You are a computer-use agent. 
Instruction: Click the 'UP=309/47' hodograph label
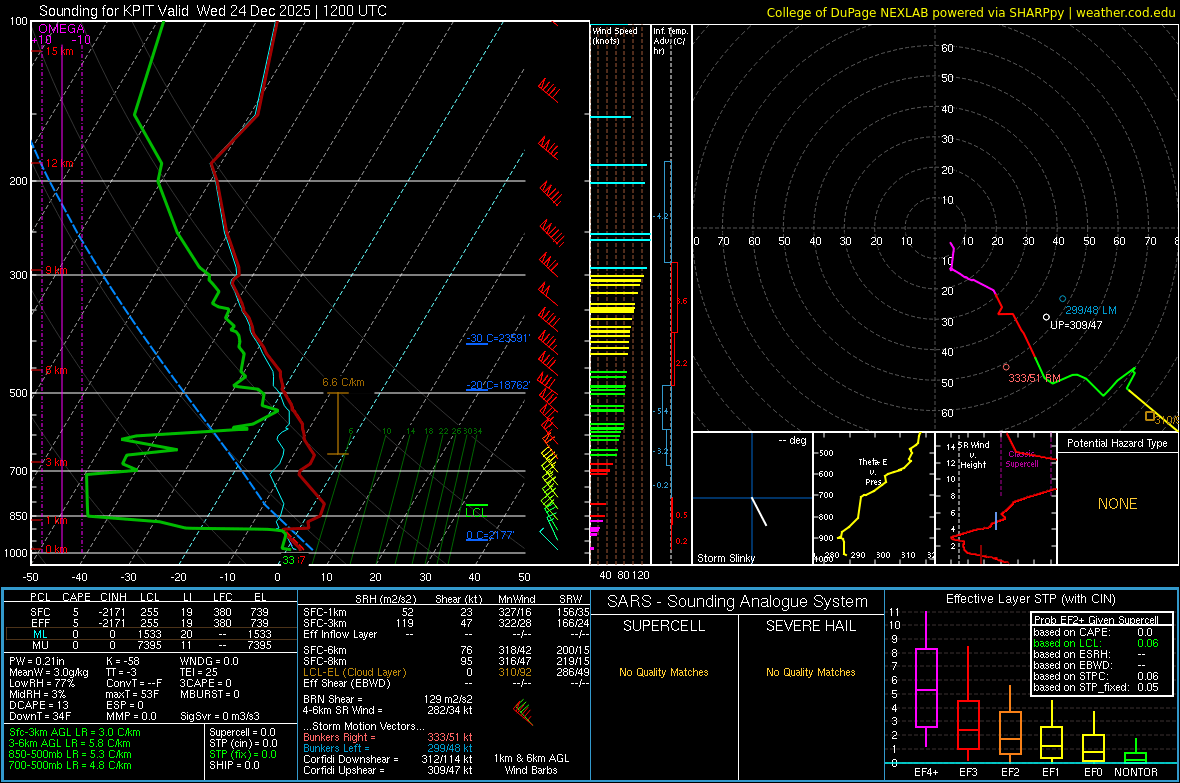click(1076, 325)
